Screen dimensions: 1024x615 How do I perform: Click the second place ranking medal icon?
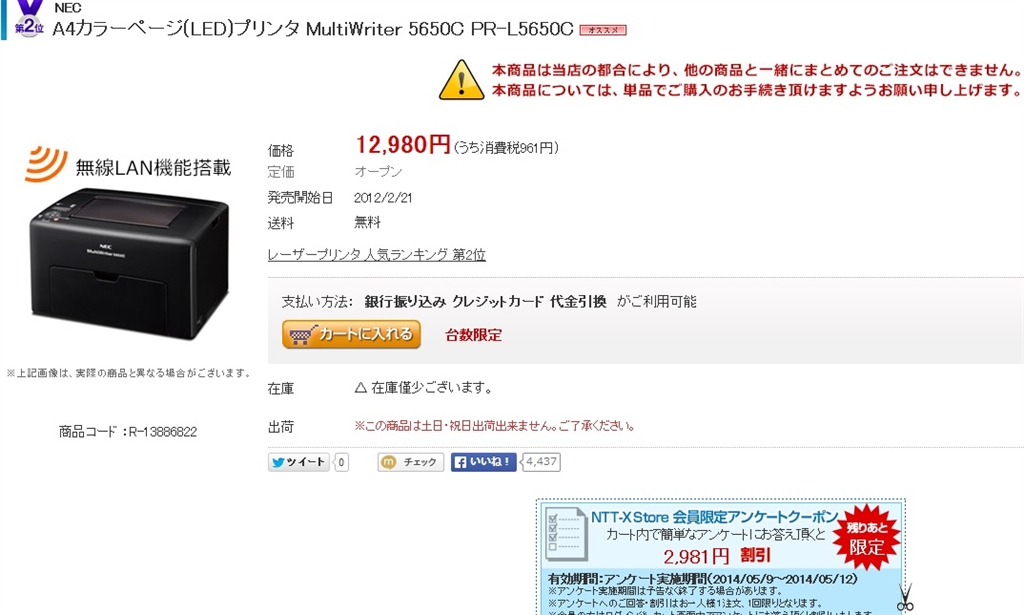pos(29,18)
